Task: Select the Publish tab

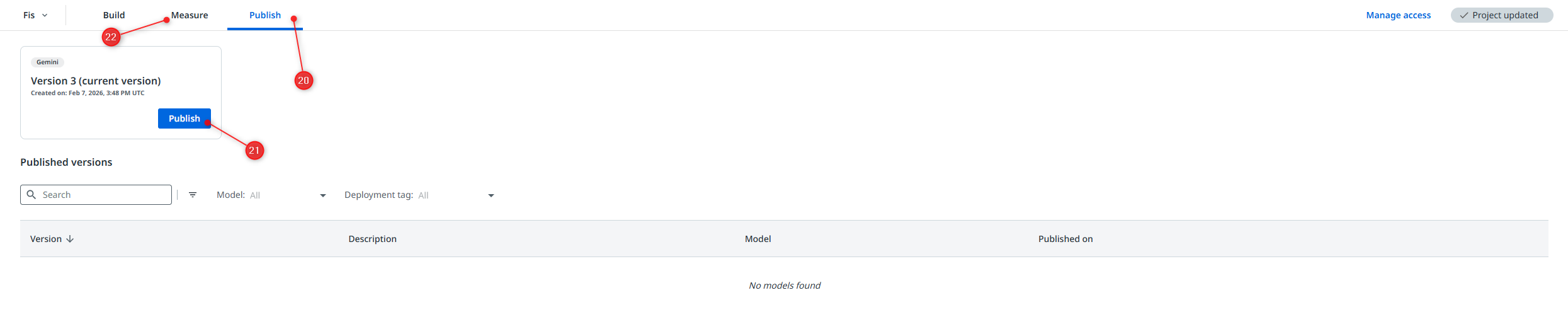Action: 264,15
